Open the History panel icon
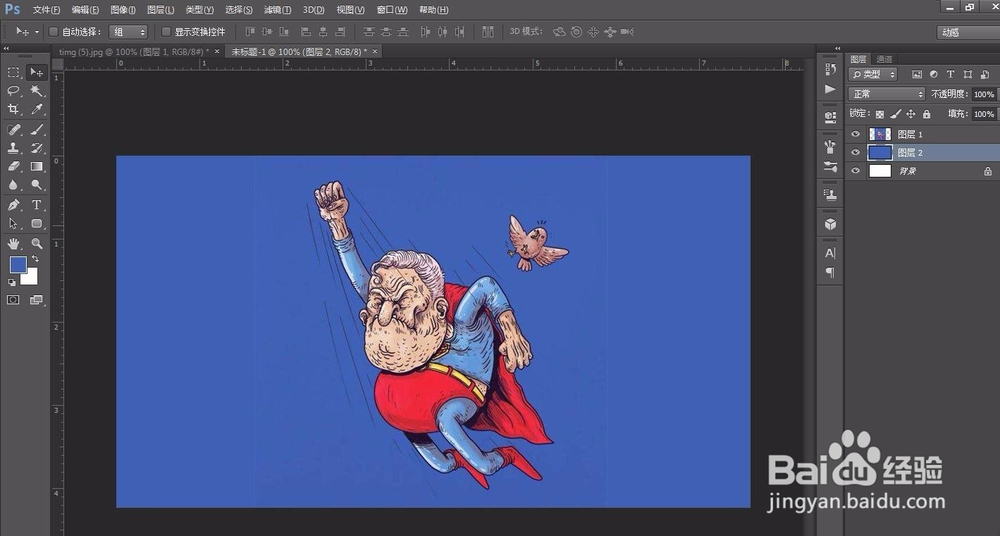The width and height of the screenshot is (1000, 536). (830, 69)
